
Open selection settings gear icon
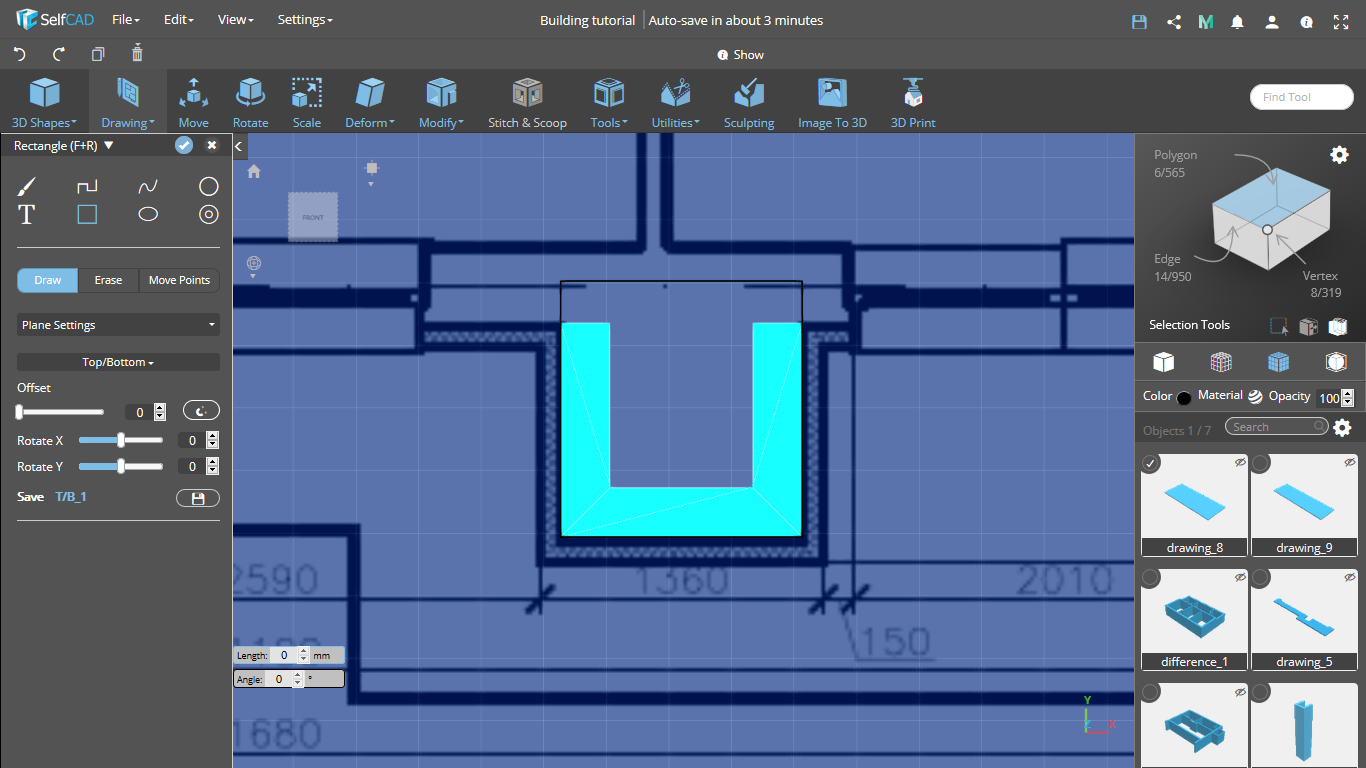pos(1339,154)
